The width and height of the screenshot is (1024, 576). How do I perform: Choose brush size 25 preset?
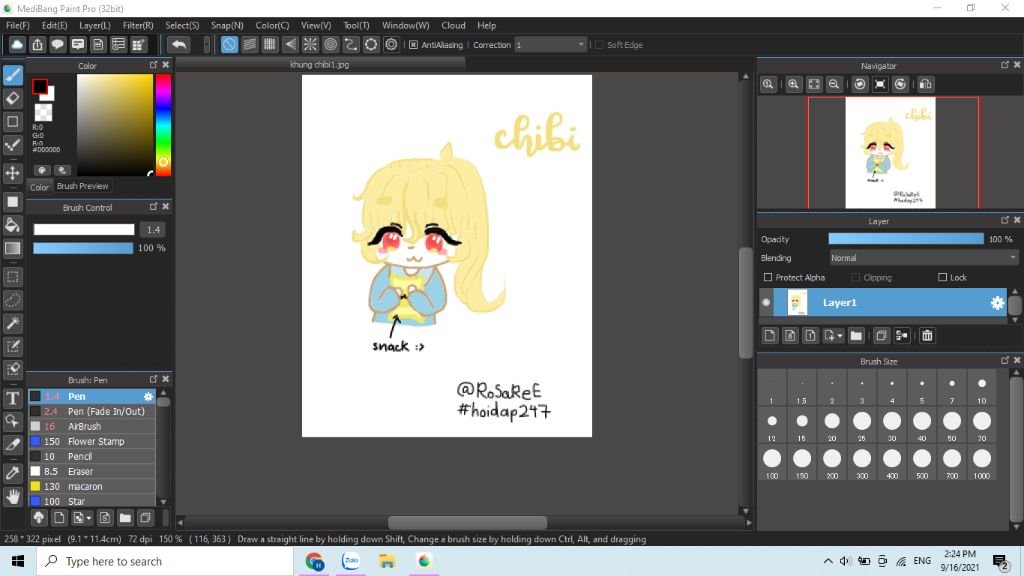862,426
